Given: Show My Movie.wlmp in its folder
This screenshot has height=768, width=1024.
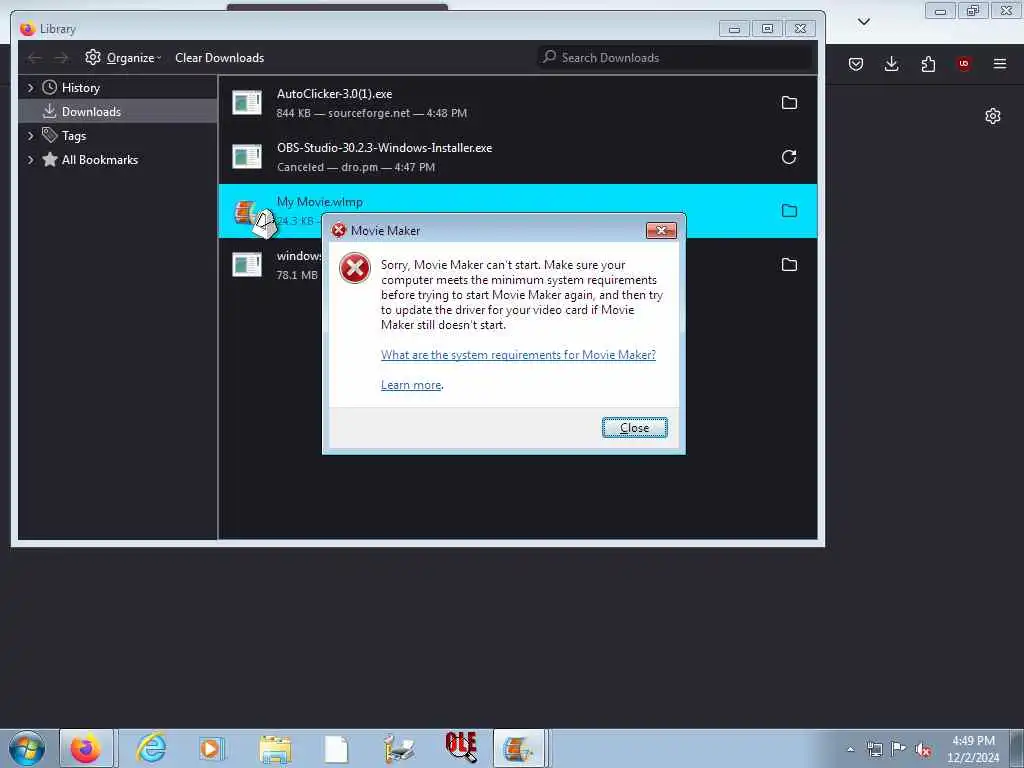Looking at the screenshot, I should click(x=789, y=210).
